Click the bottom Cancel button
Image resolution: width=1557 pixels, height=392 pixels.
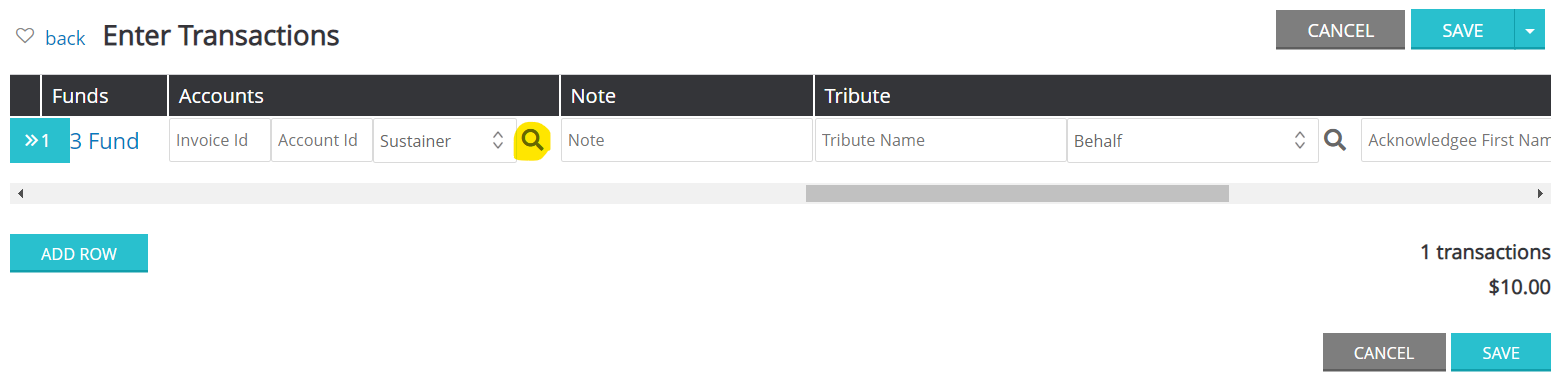1384,353
